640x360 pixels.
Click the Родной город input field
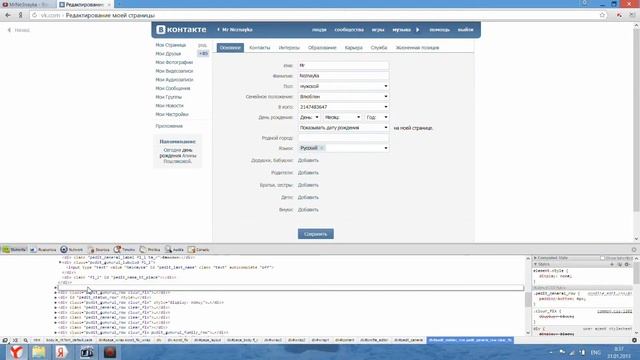point(343,138)
